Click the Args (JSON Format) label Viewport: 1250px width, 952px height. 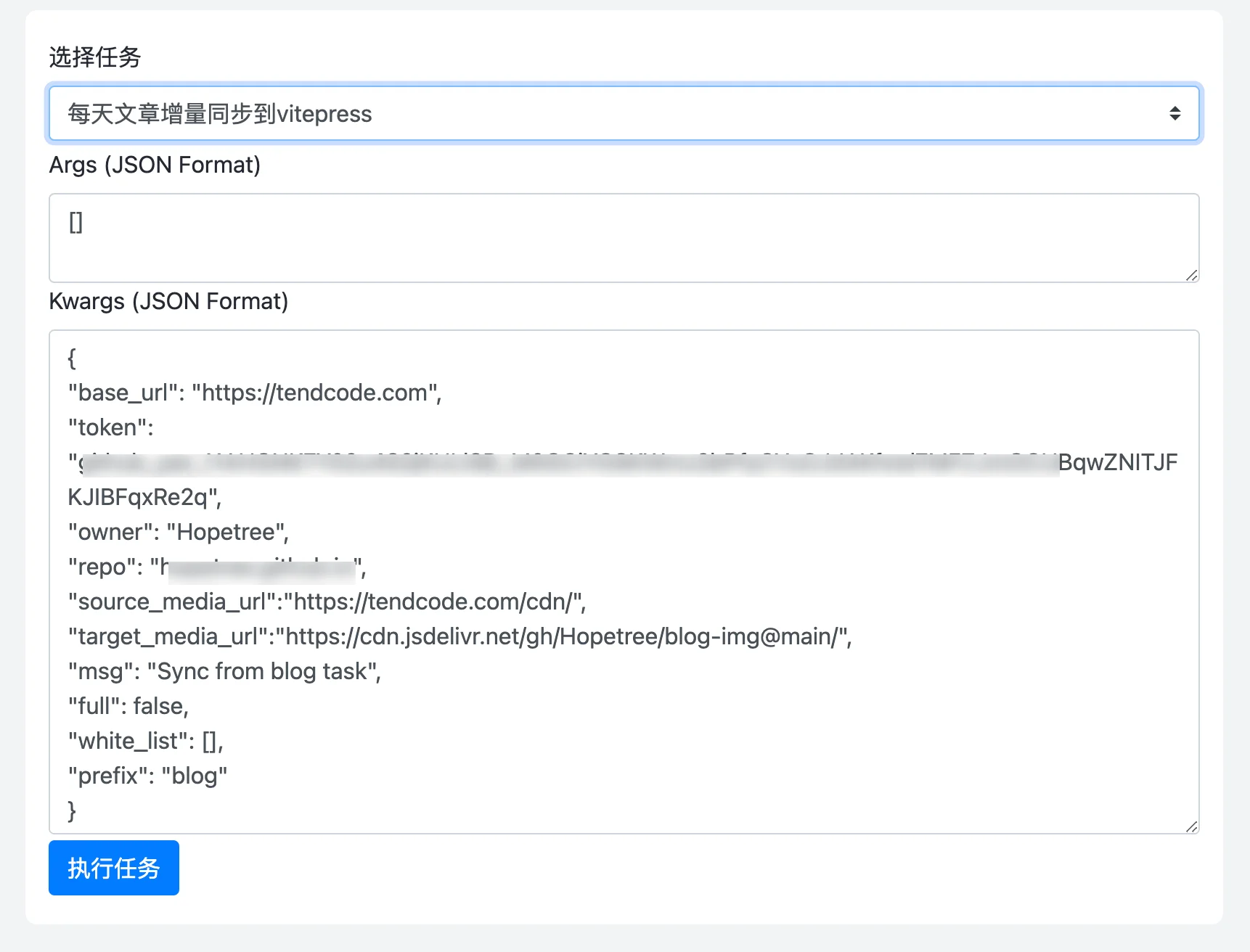pyautogui.click(x=155, y=165)
